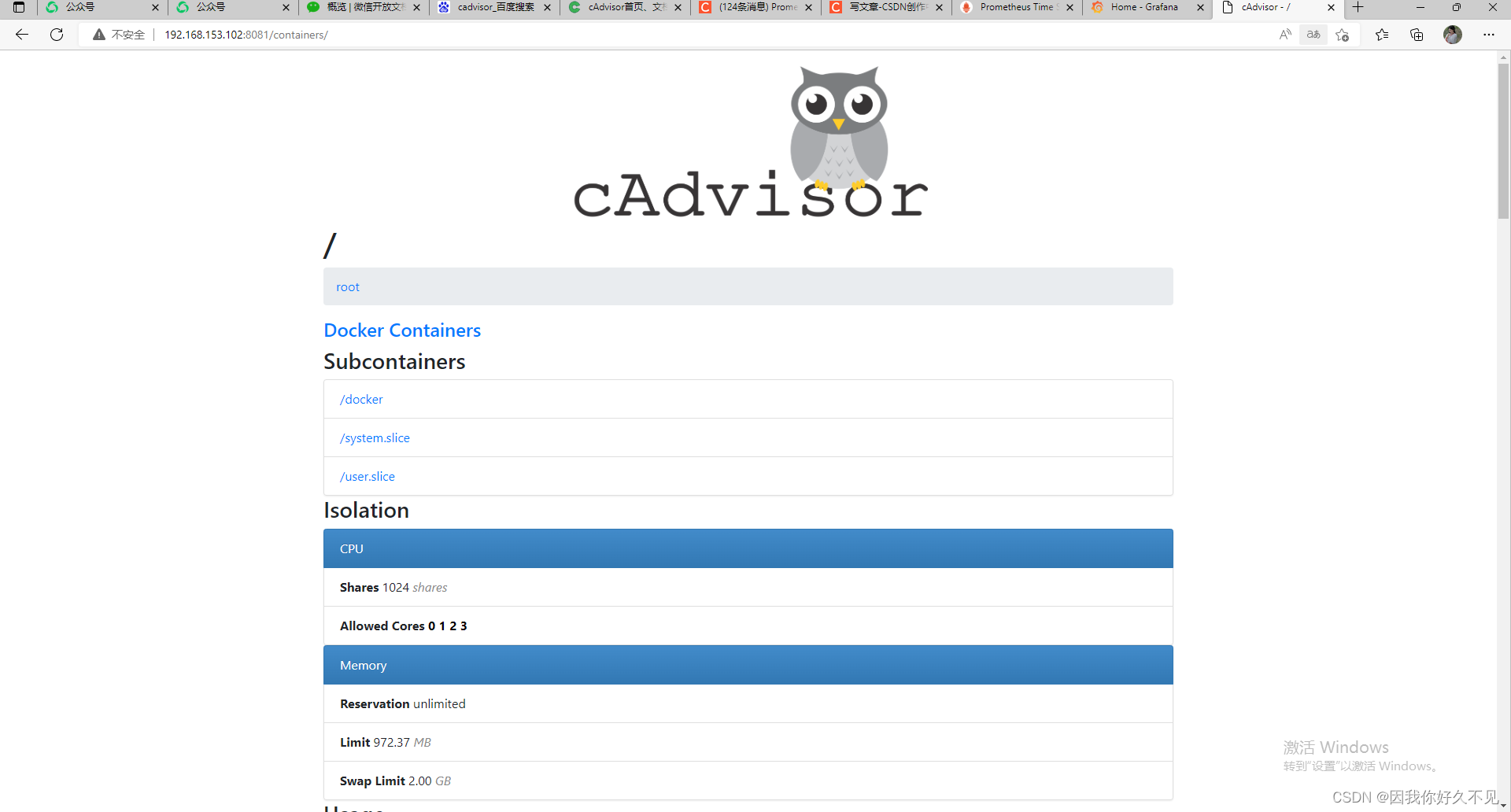Open the Collections panel

pos(1417,35)
